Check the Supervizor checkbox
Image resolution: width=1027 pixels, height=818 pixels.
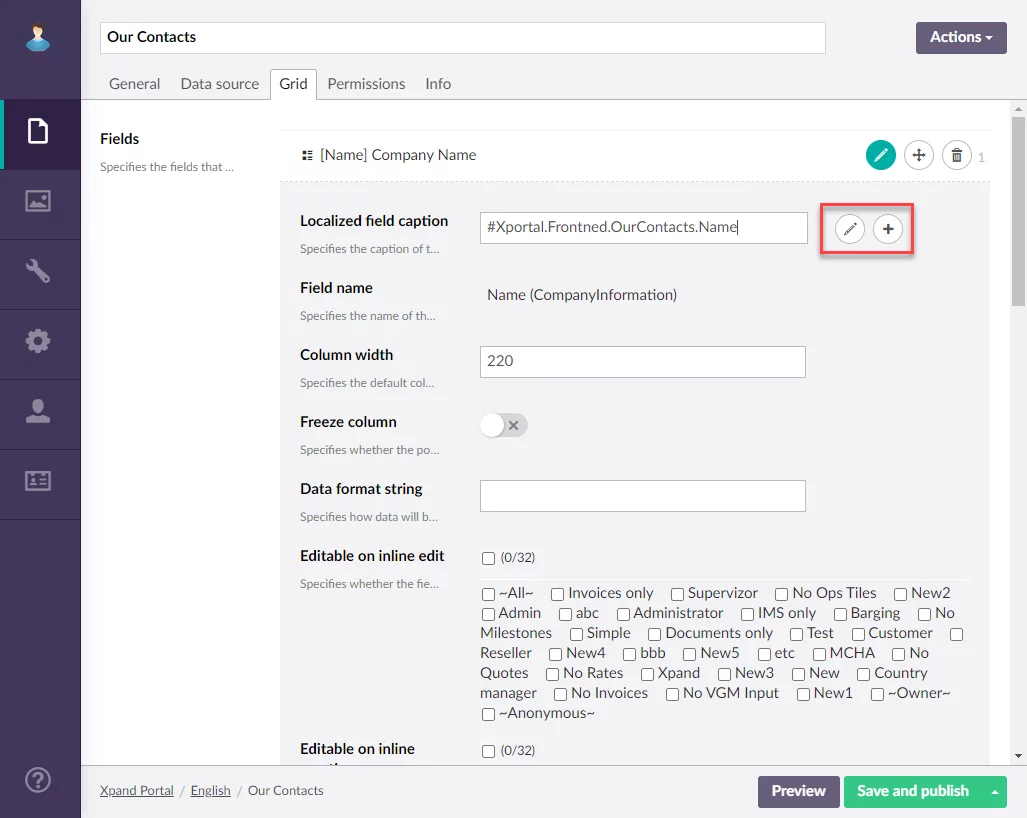click(x=677, y=594)
